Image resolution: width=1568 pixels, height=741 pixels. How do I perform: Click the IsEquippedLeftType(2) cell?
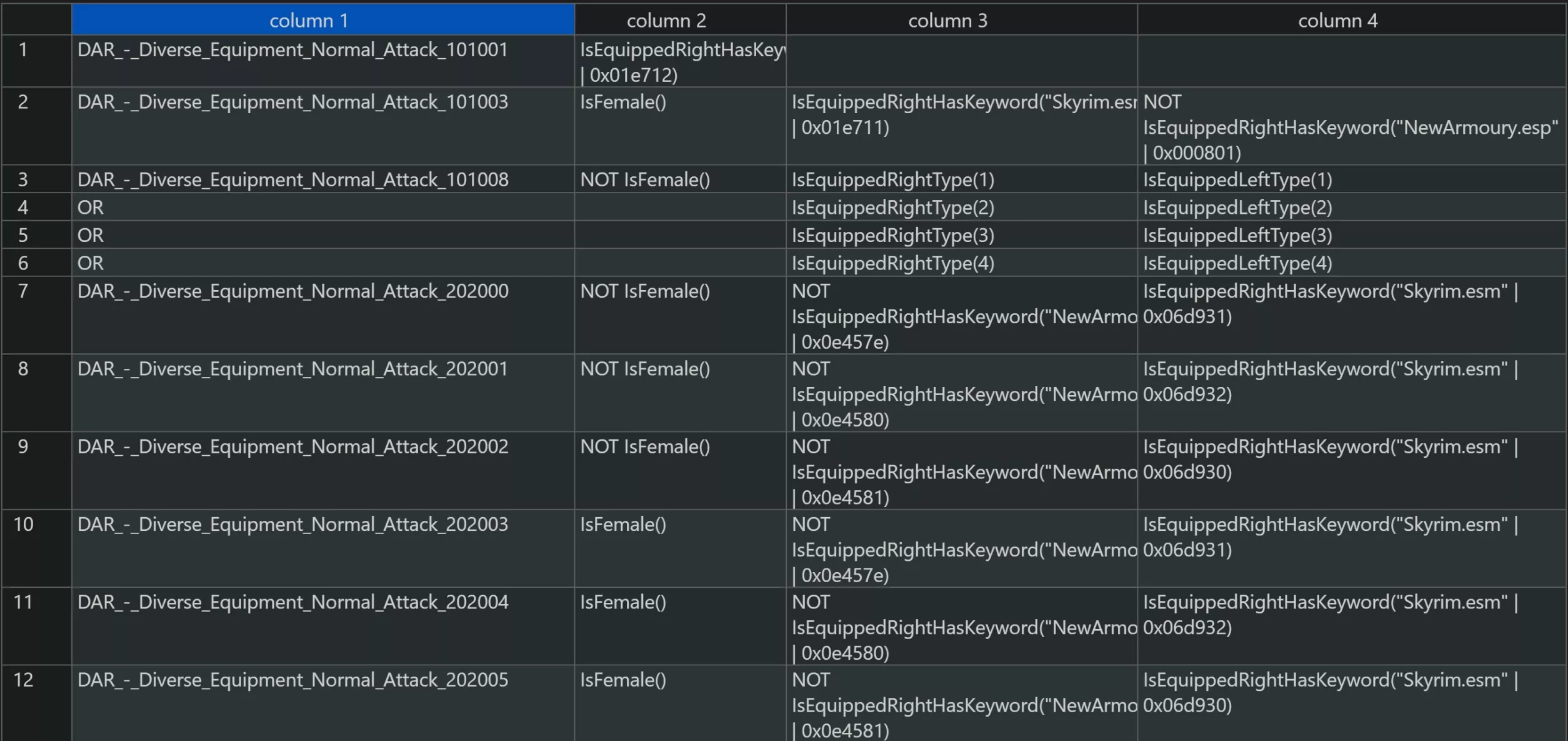pyautogui.click(x=1351, y=207)
